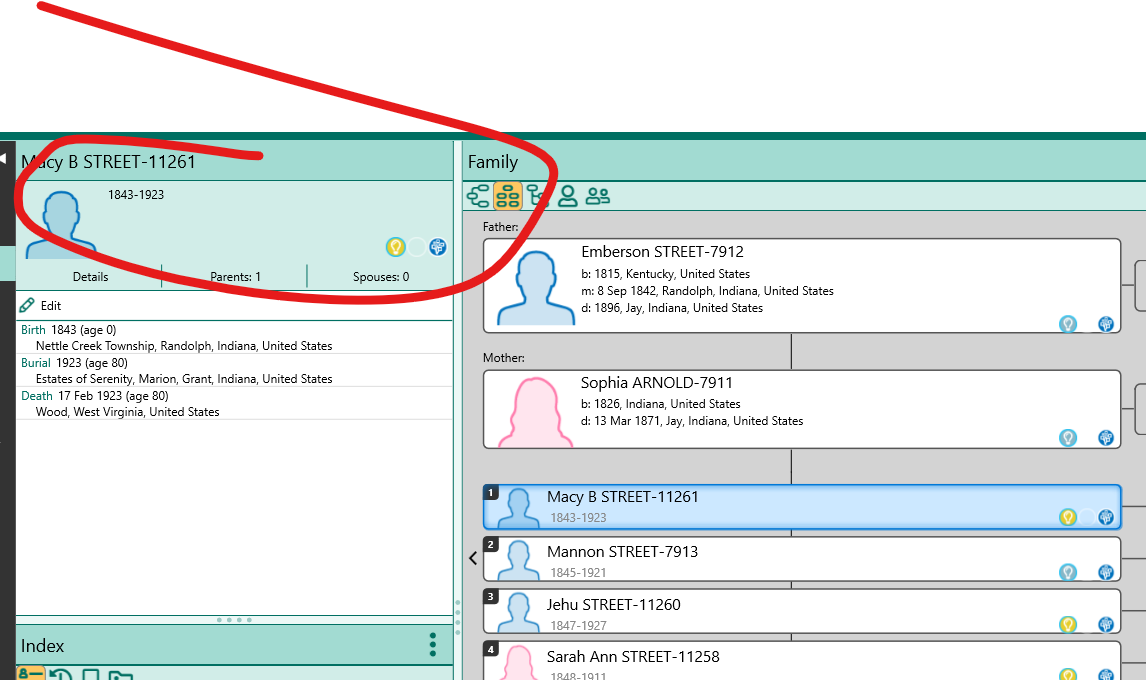Open the Index panel three-dot menu
1146x680 pixels.
(433, 645)
